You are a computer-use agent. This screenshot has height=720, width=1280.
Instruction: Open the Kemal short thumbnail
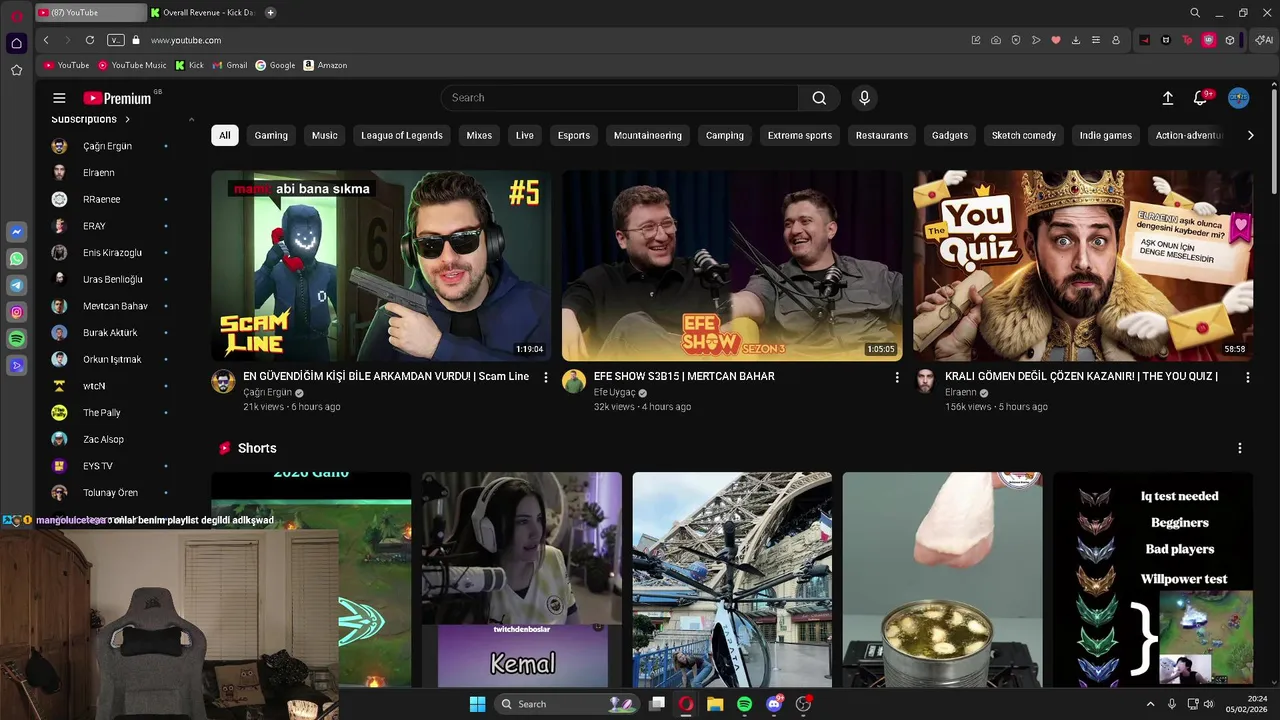point(522,580)
